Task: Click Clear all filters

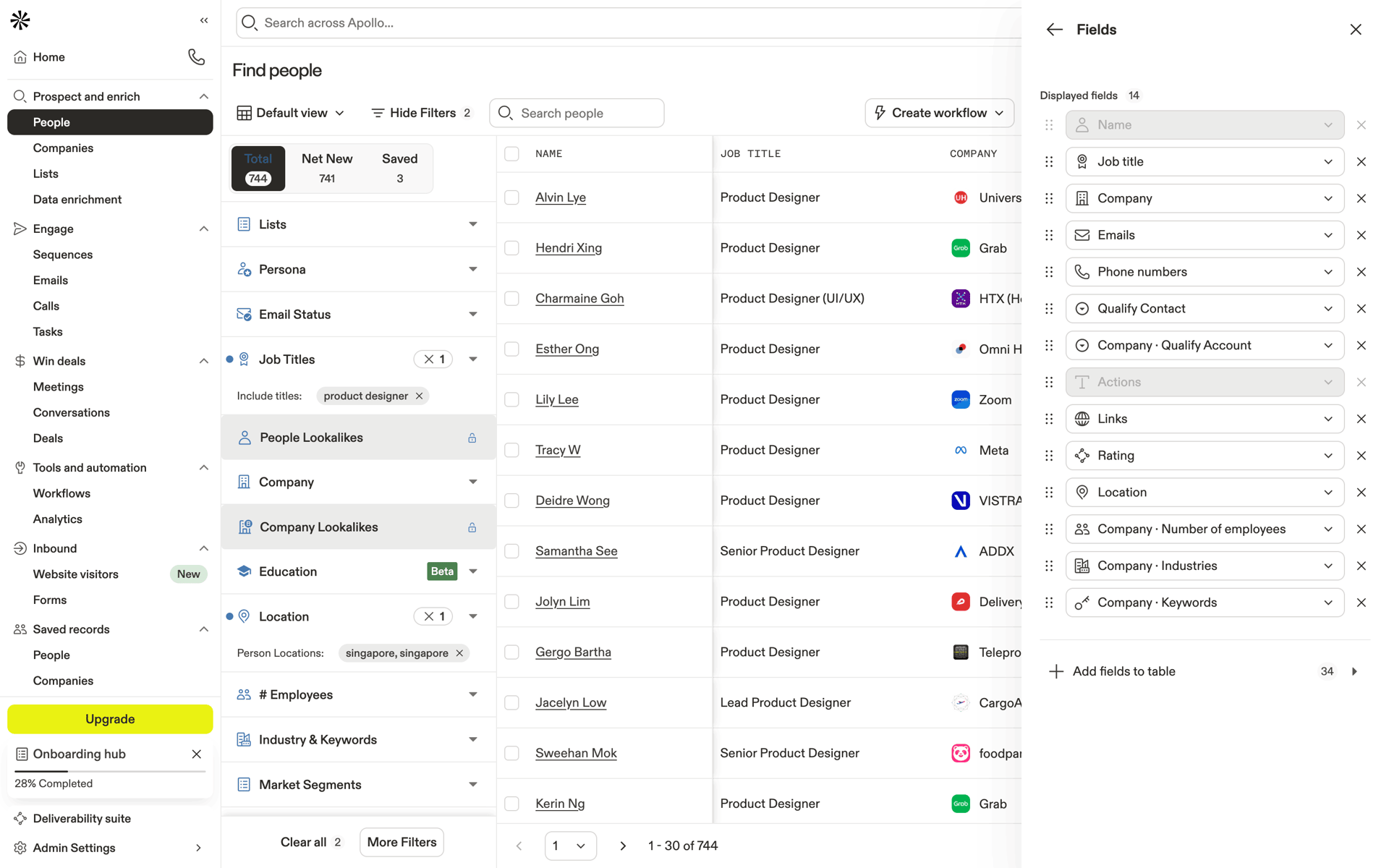Action: [303, 842]
